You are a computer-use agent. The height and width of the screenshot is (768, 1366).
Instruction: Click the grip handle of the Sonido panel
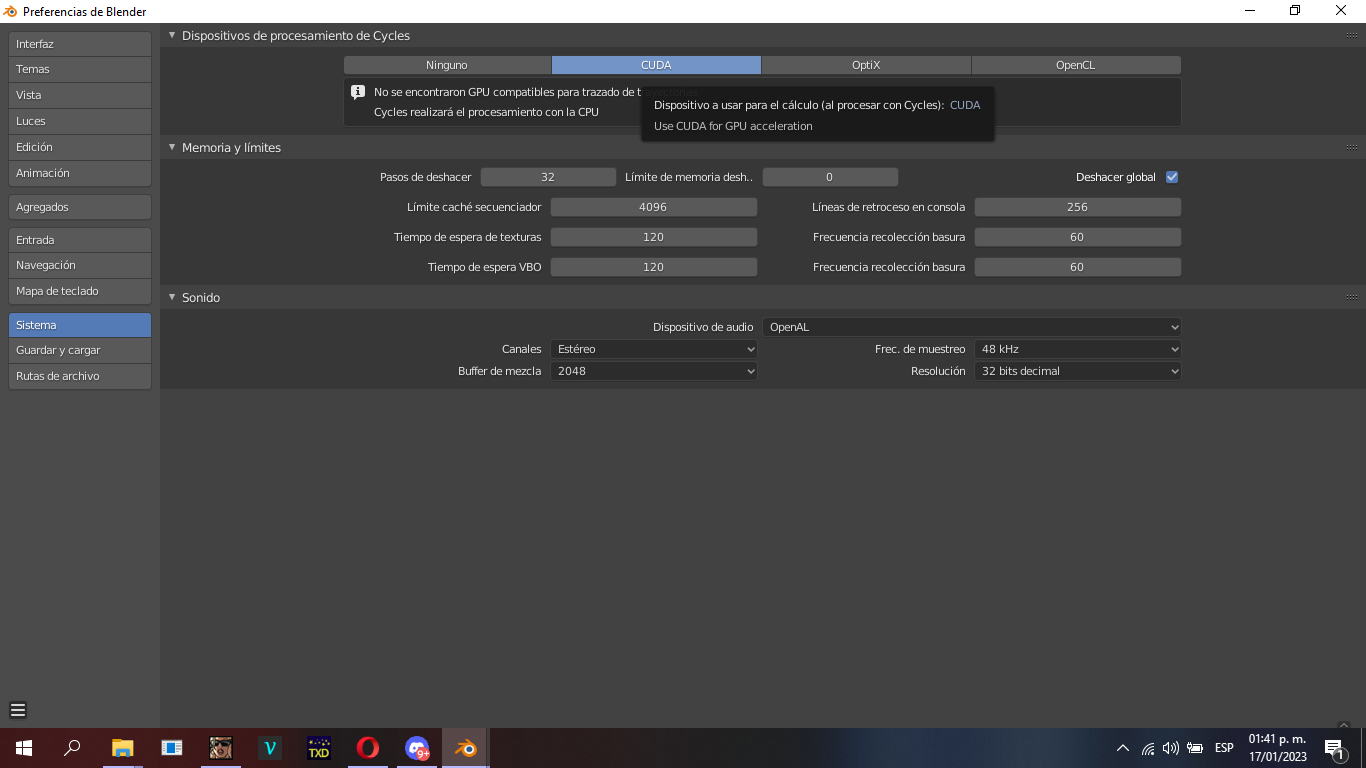(1352, 297)
